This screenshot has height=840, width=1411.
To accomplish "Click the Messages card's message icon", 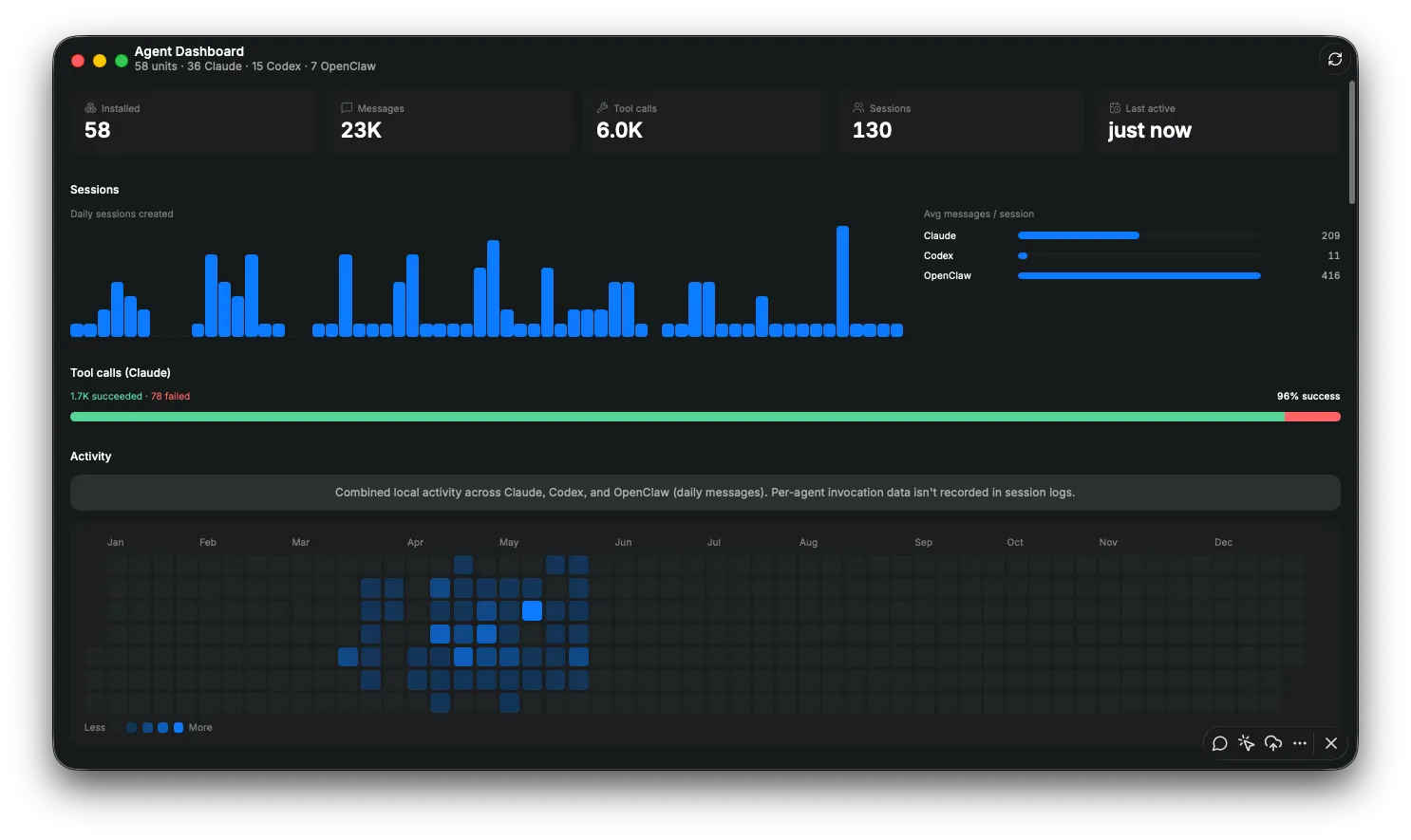I will tap(347, 108).
